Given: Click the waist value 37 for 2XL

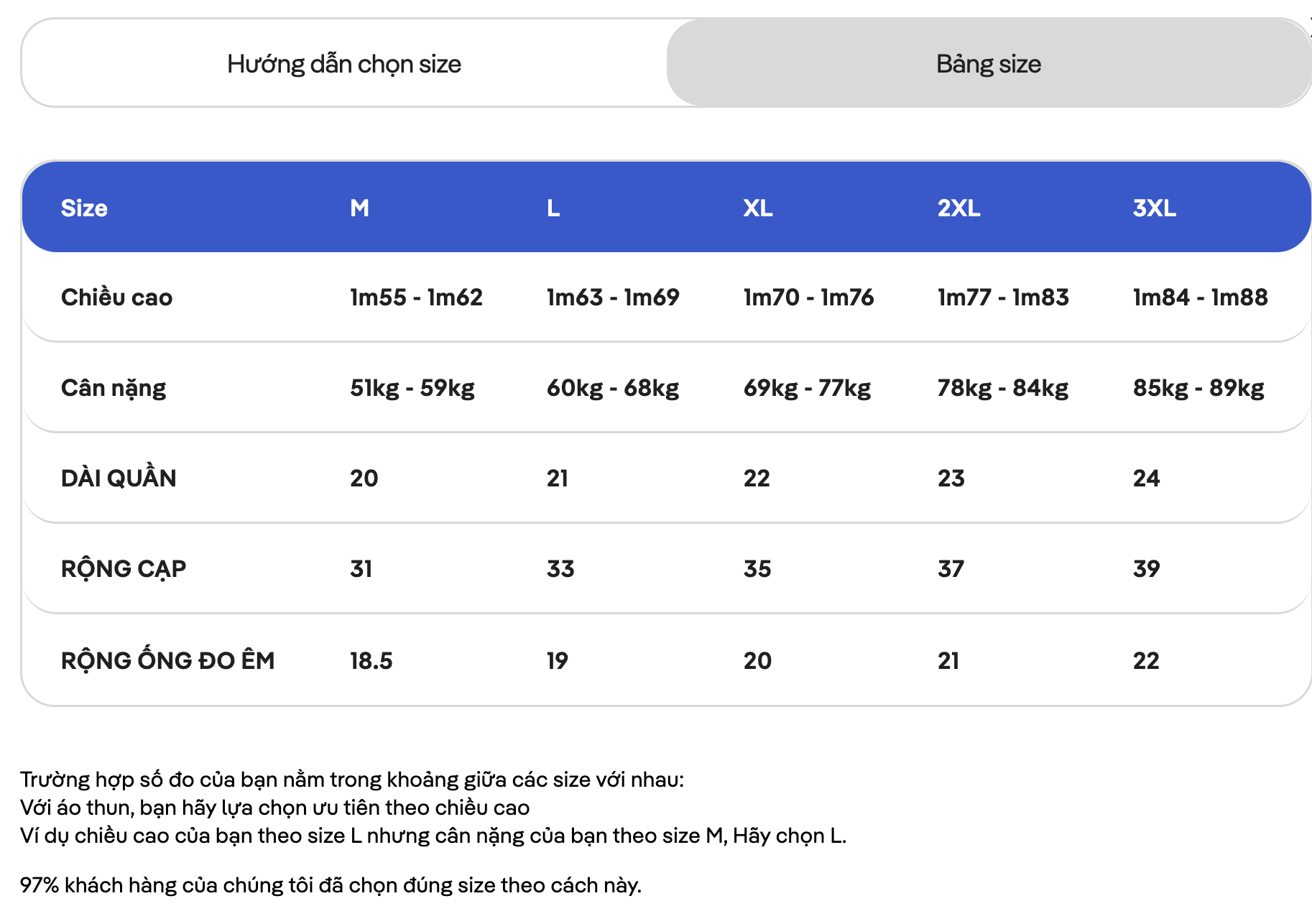Looking at the screenshot, I should [x=951, y=569].
